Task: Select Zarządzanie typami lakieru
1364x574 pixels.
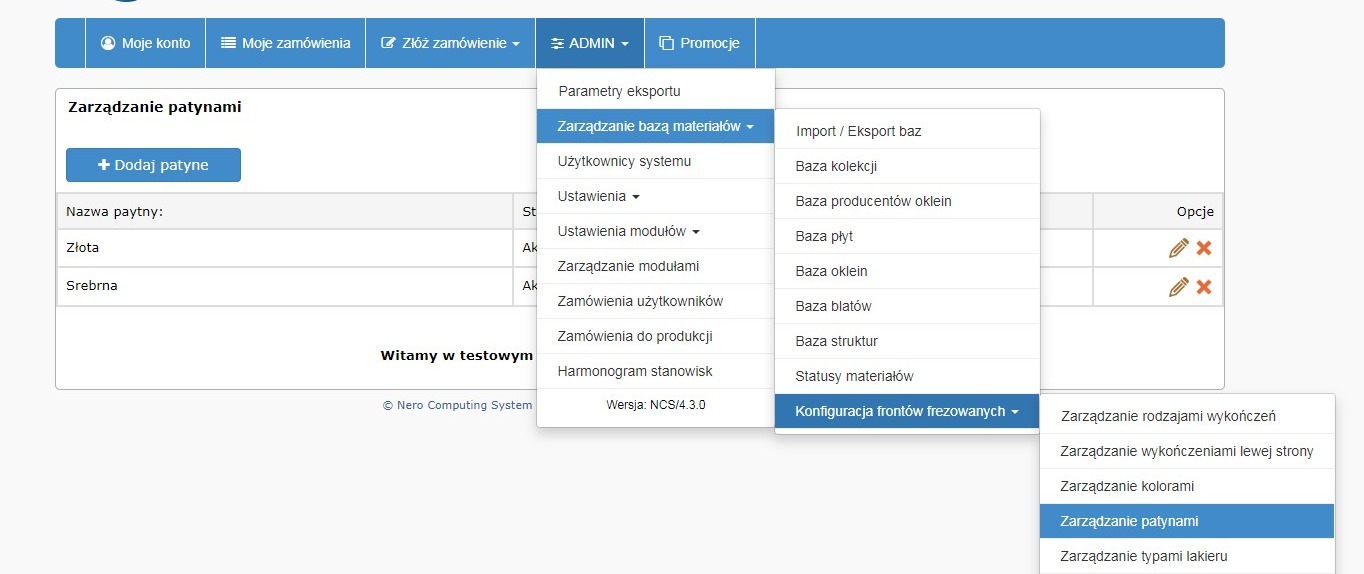Action: click(x=1143, y=556)
